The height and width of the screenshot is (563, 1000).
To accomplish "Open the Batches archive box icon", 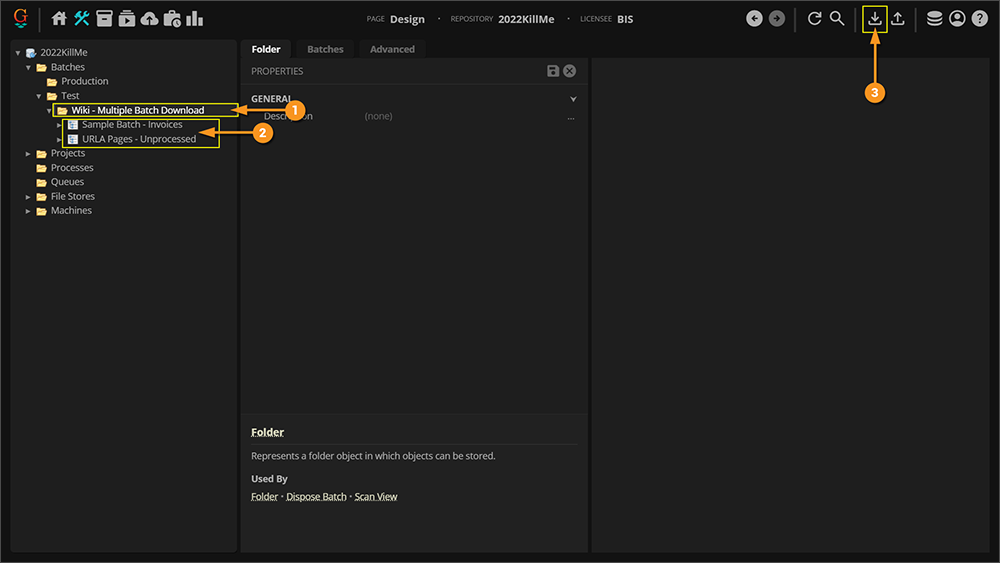I will [x=104, y=18].
